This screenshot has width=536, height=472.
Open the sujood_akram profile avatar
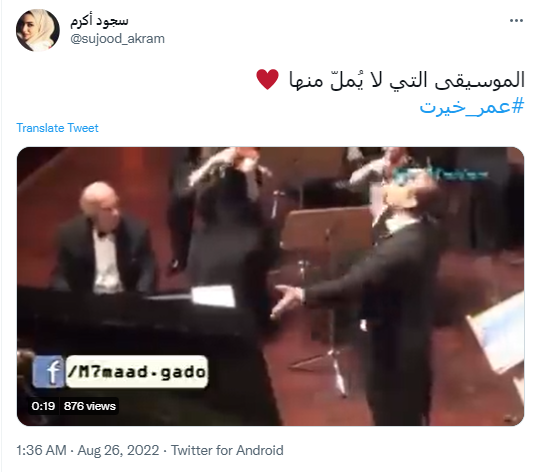point(38,30)
